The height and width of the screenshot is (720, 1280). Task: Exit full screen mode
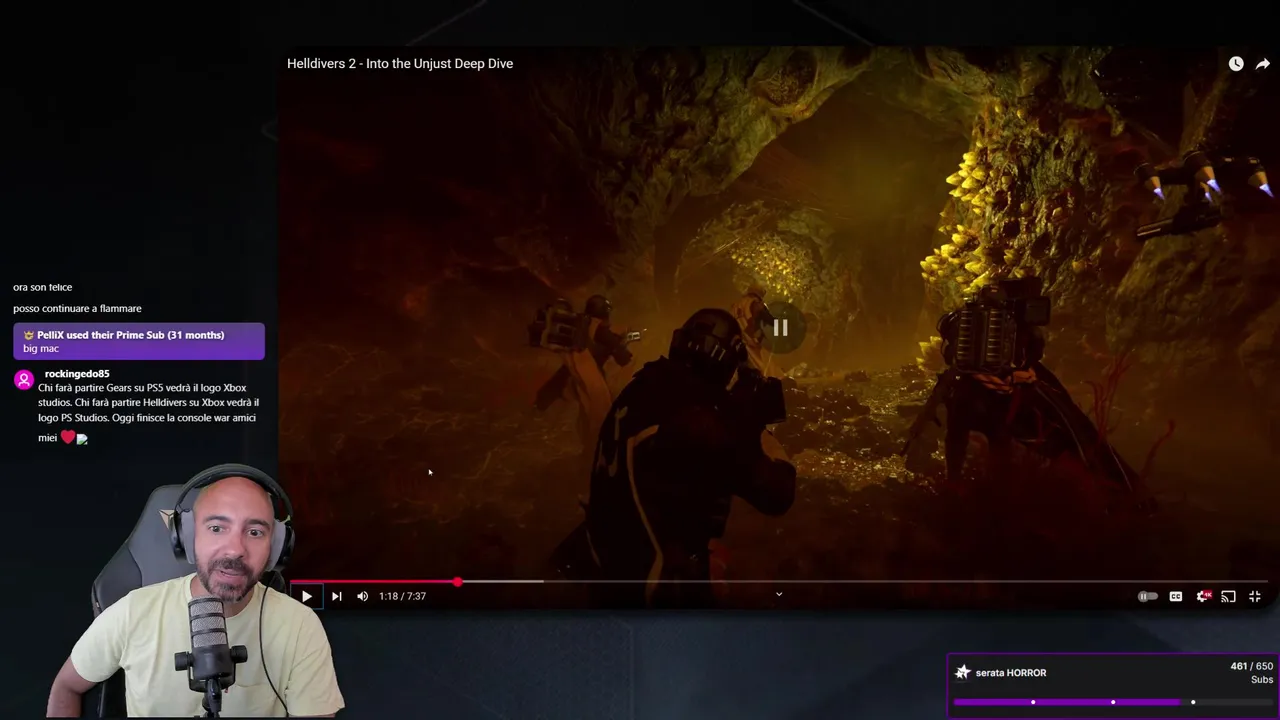(1255, 596)
